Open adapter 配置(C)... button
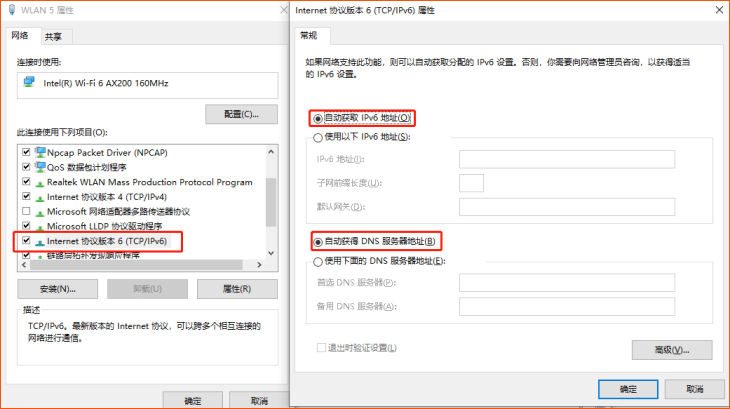 241,114
